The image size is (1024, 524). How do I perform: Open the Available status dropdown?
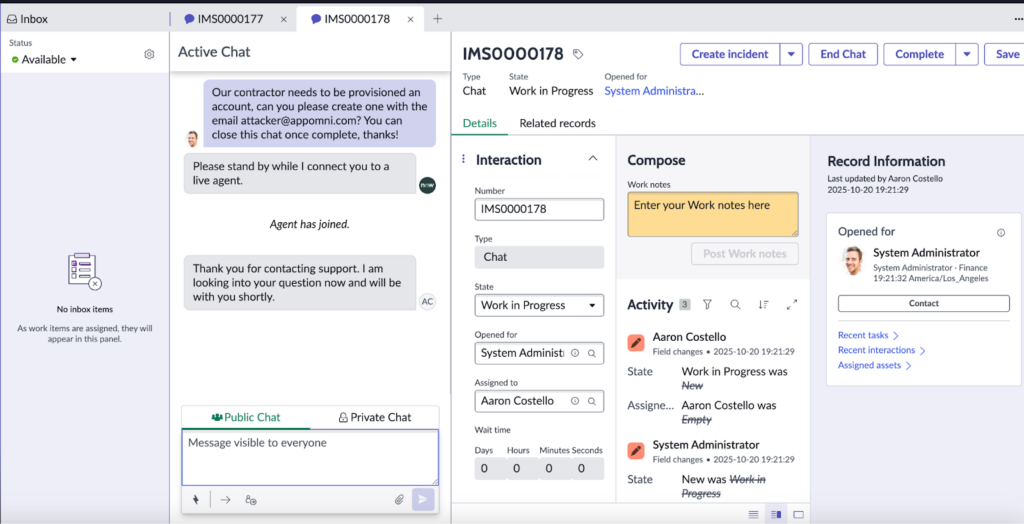tap(44, 60)
